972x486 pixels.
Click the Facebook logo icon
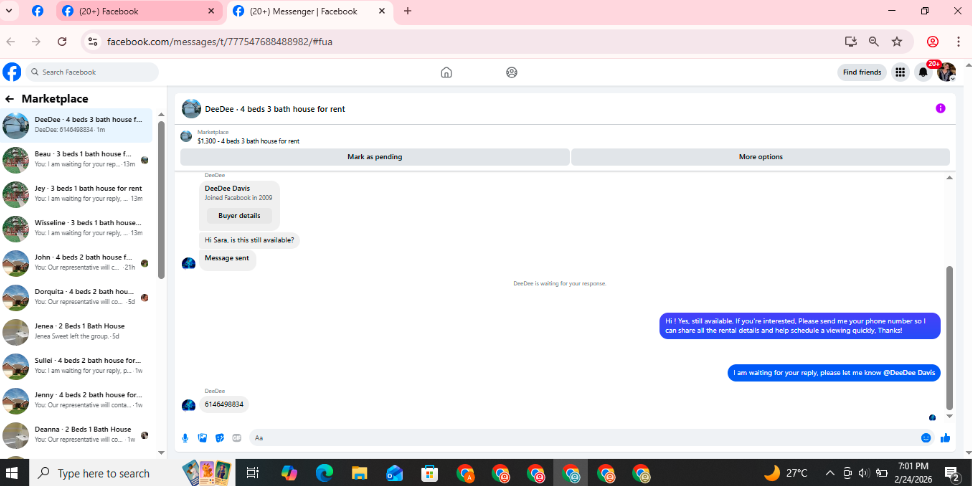pos(12,72)
